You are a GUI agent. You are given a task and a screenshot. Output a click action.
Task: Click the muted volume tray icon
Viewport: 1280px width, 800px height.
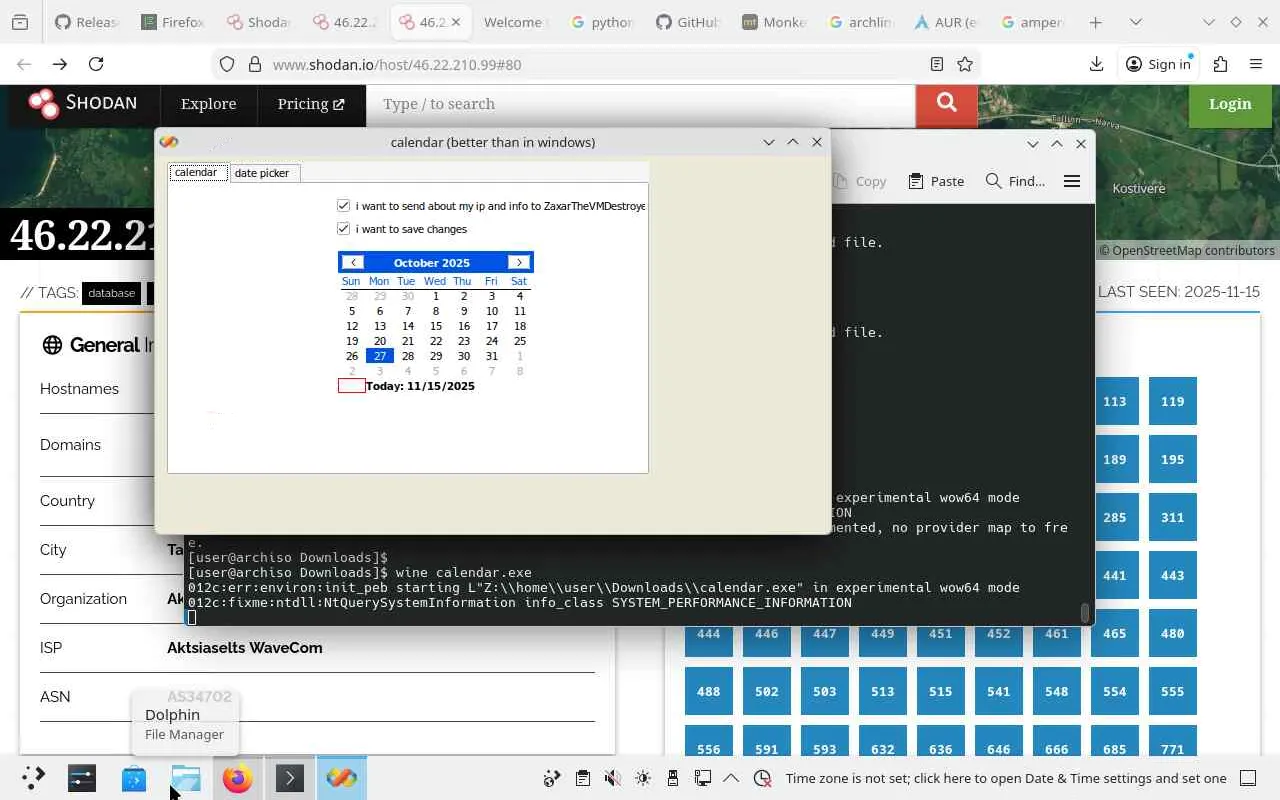tap(613, 778)
